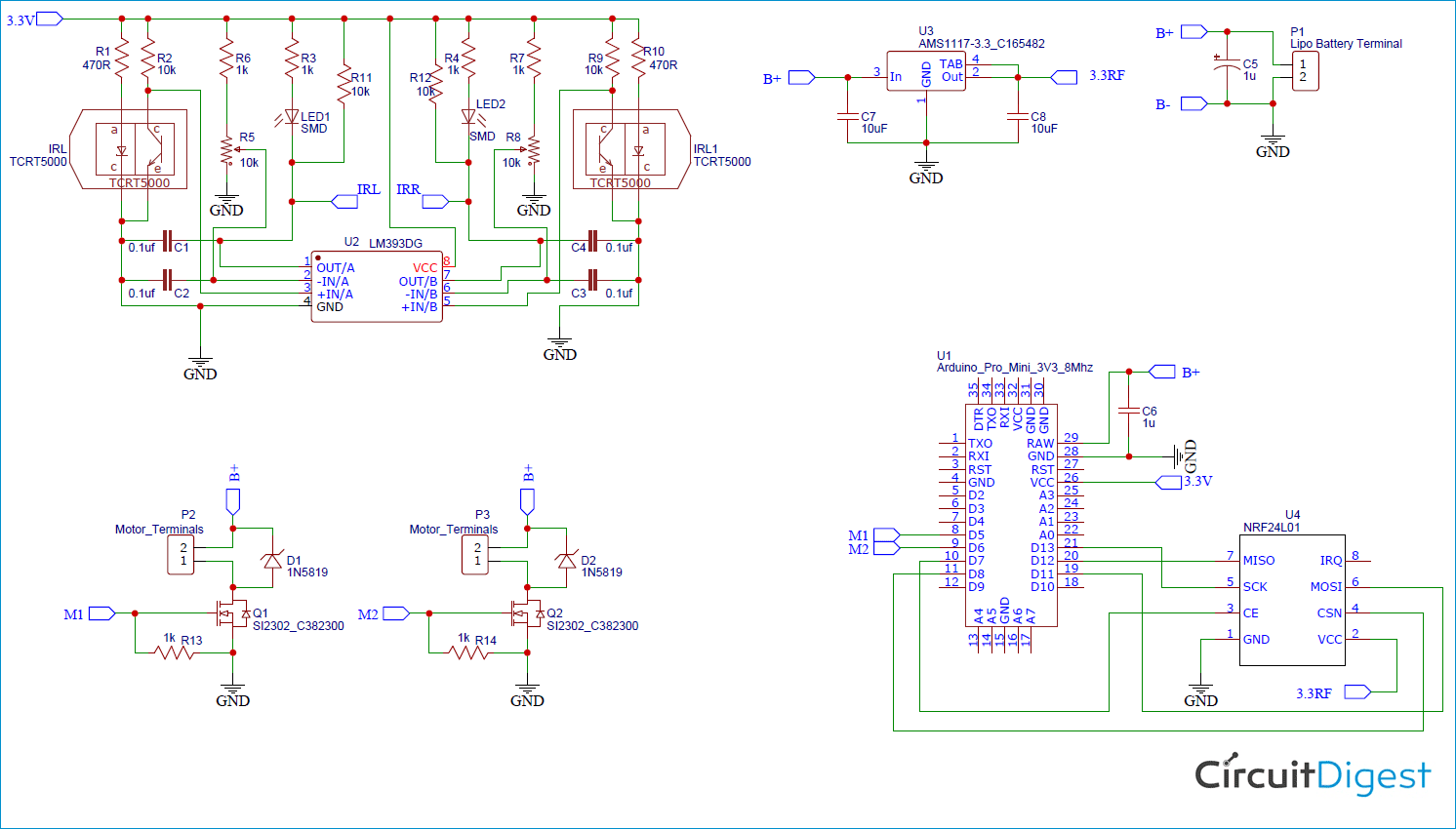
Task: Click the B+ net flag near C6
Action: (x=1161, y=372)
